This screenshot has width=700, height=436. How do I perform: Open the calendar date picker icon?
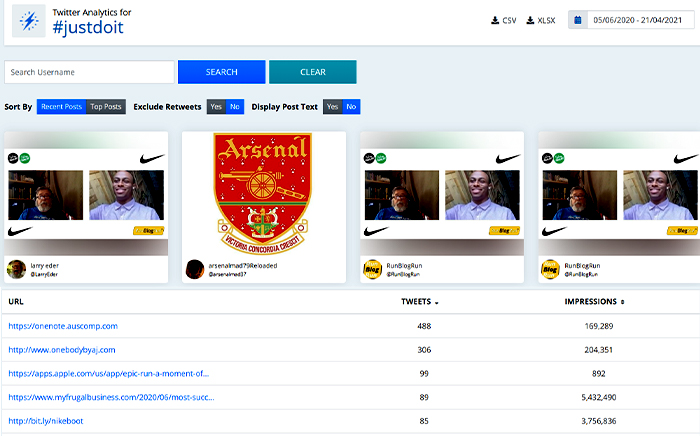tap(578, 20)
